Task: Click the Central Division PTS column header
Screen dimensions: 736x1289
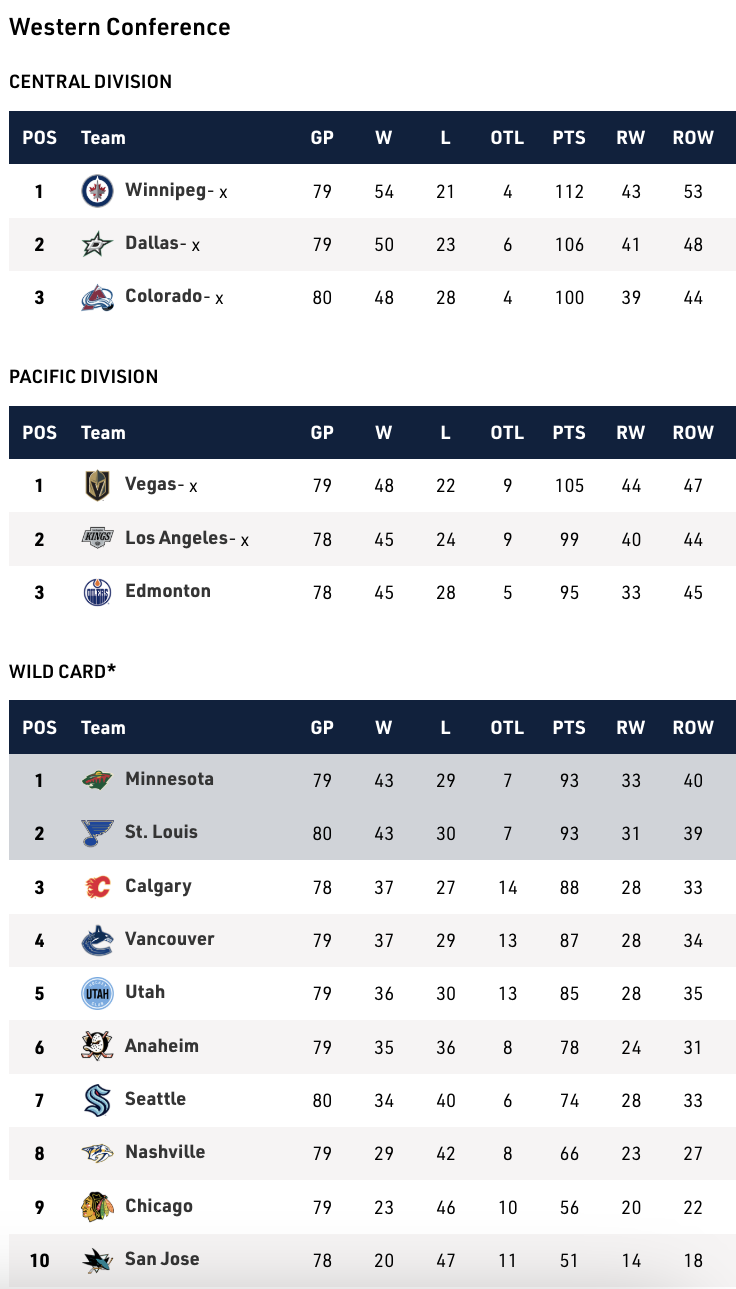Action: (569, 138)
